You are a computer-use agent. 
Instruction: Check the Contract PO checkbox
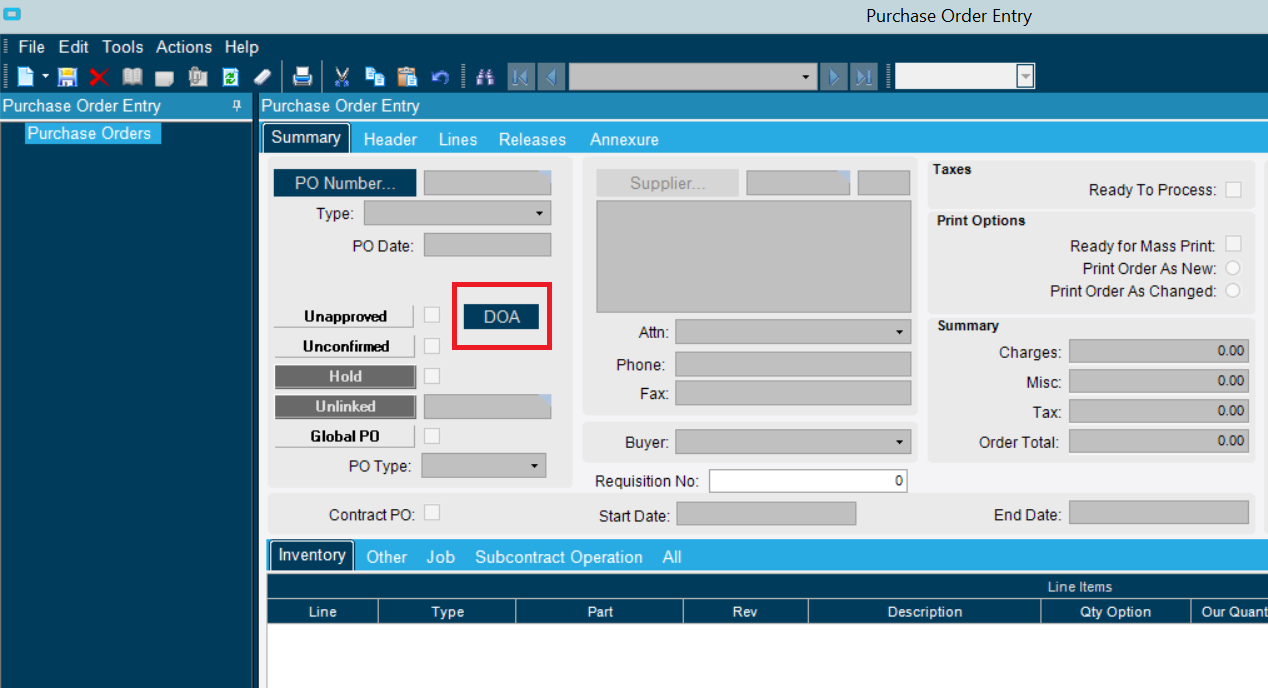tap(432, 513)
